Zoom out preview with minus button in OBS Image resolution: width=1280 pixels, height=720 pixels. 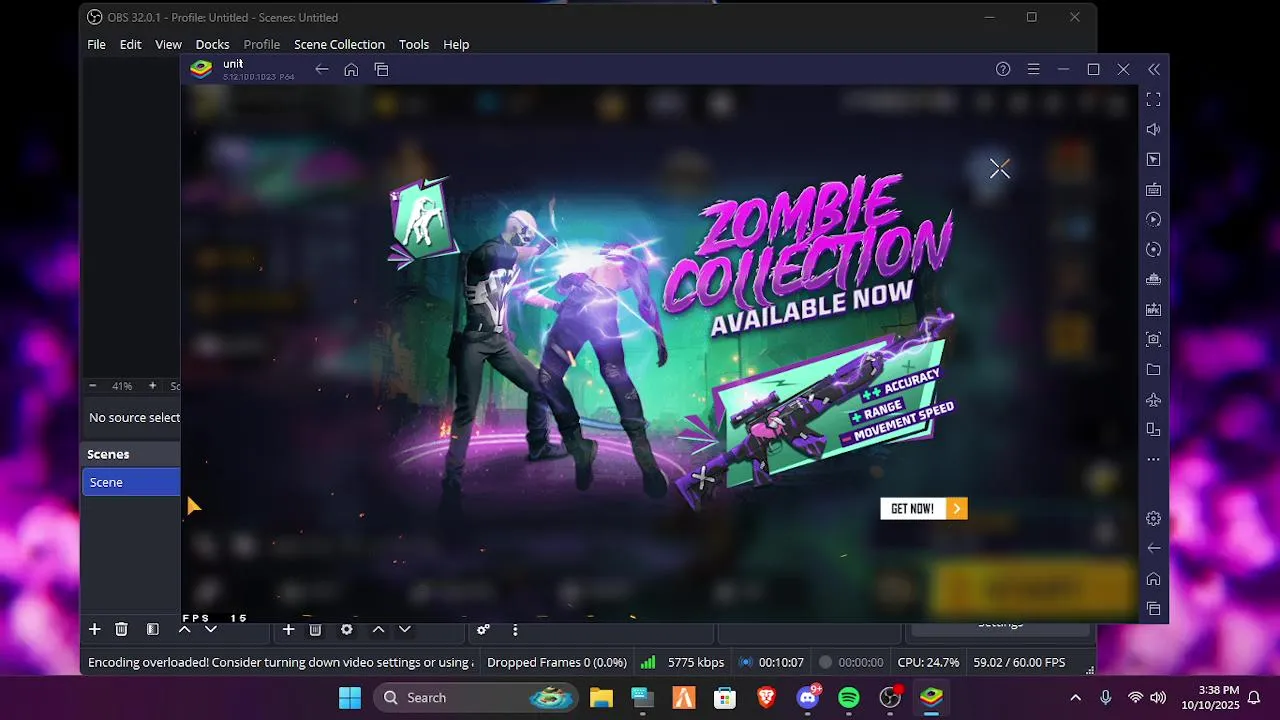pos(93,386)
